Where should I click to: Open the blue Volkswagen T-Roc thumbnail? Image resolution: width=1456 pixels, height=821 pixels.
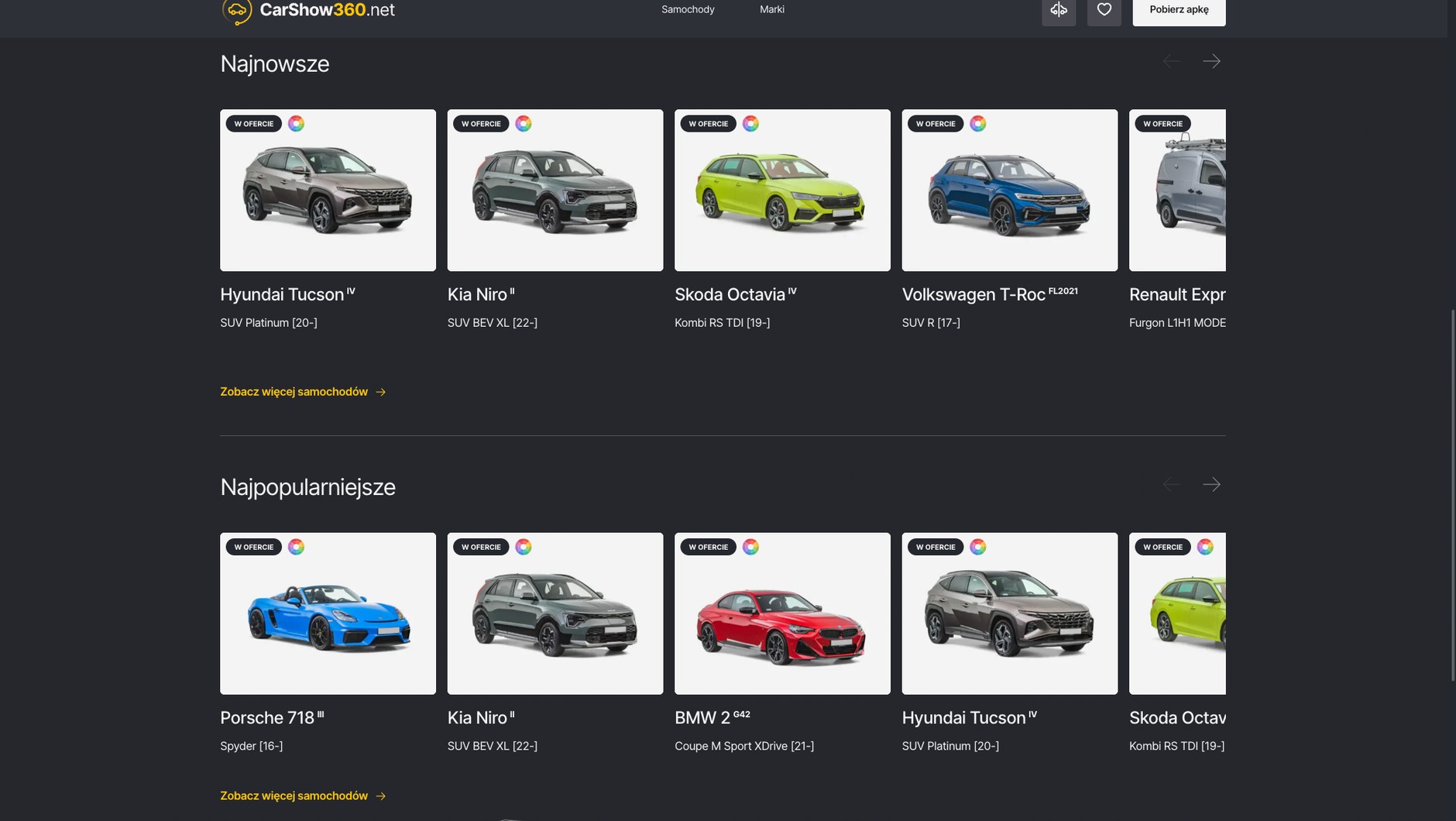1010,191
